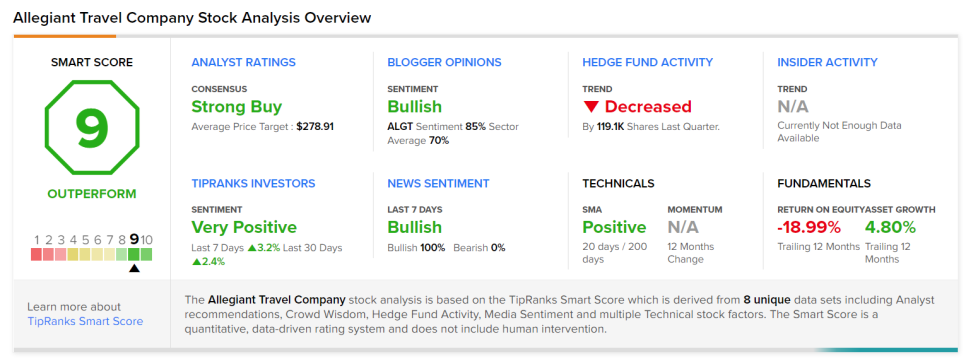966x361 pixels.
Task: Click the Smart Score octagon showing 9
Action: pyautogui.click(x=92, y=128)
